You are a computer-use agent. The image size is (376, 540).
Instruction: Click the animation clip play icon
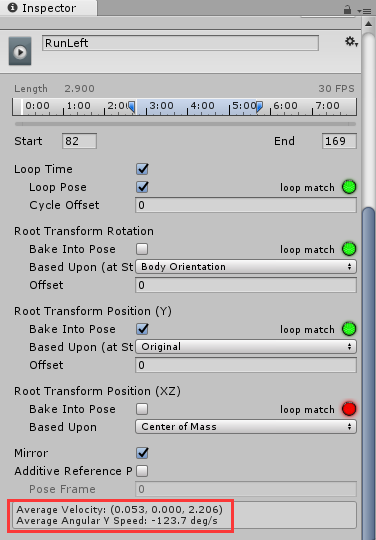(20, 51)
